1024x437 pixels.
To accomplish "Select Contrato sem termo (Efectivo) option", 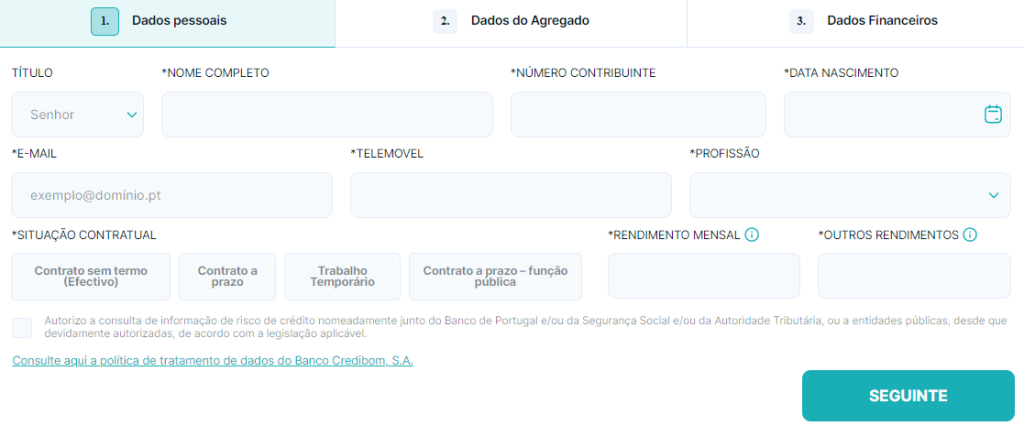I will tap(91, 276).
